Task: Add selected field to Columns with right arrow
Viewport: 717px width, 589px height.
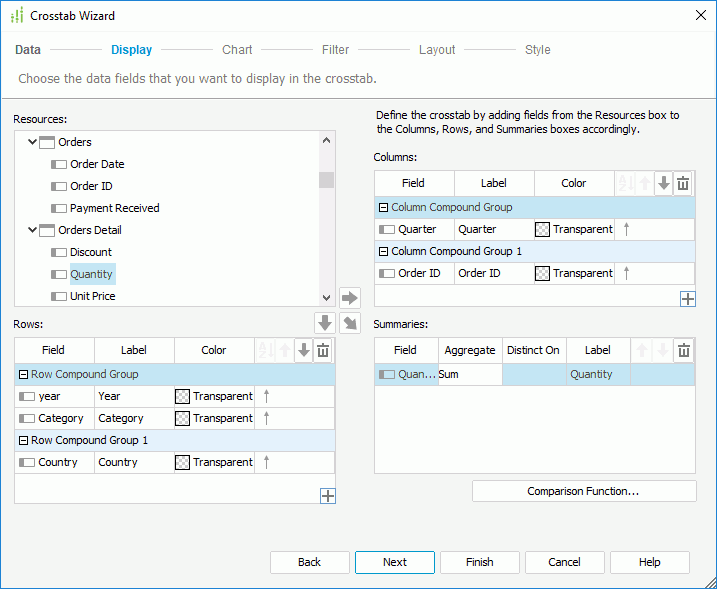Action: [350, 298]
